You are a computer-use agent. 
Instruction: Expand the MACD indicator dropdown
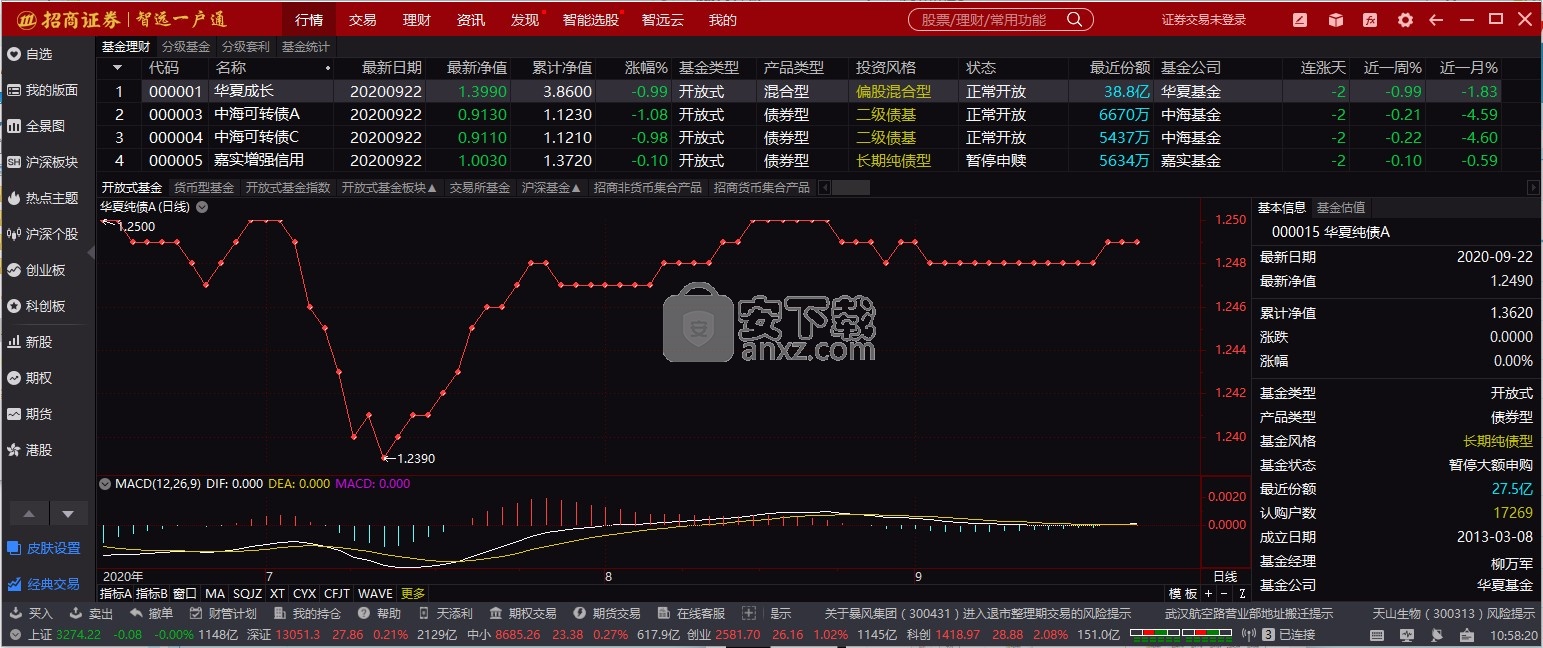105,483
